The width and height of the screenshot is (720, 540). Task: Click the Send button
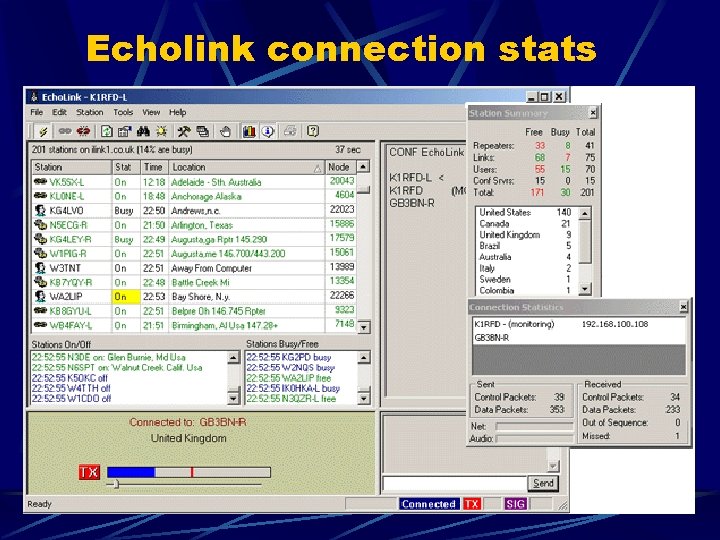[543, 483]
